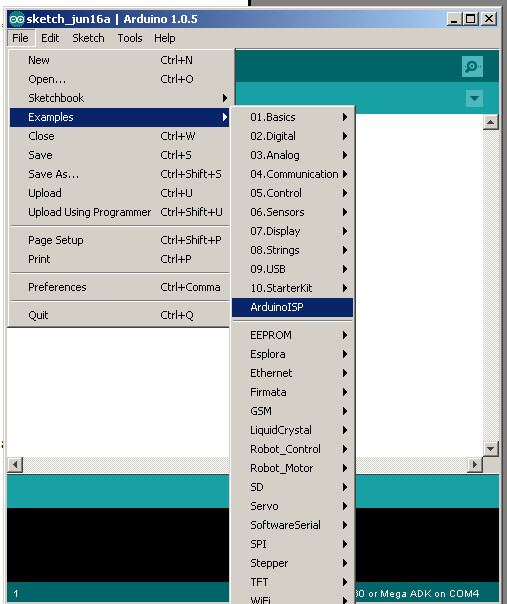The height and width of the screenshot is (604, 507).
Task: Expand the LiquidCrystal library examples
Action: [x=292, y=430]
